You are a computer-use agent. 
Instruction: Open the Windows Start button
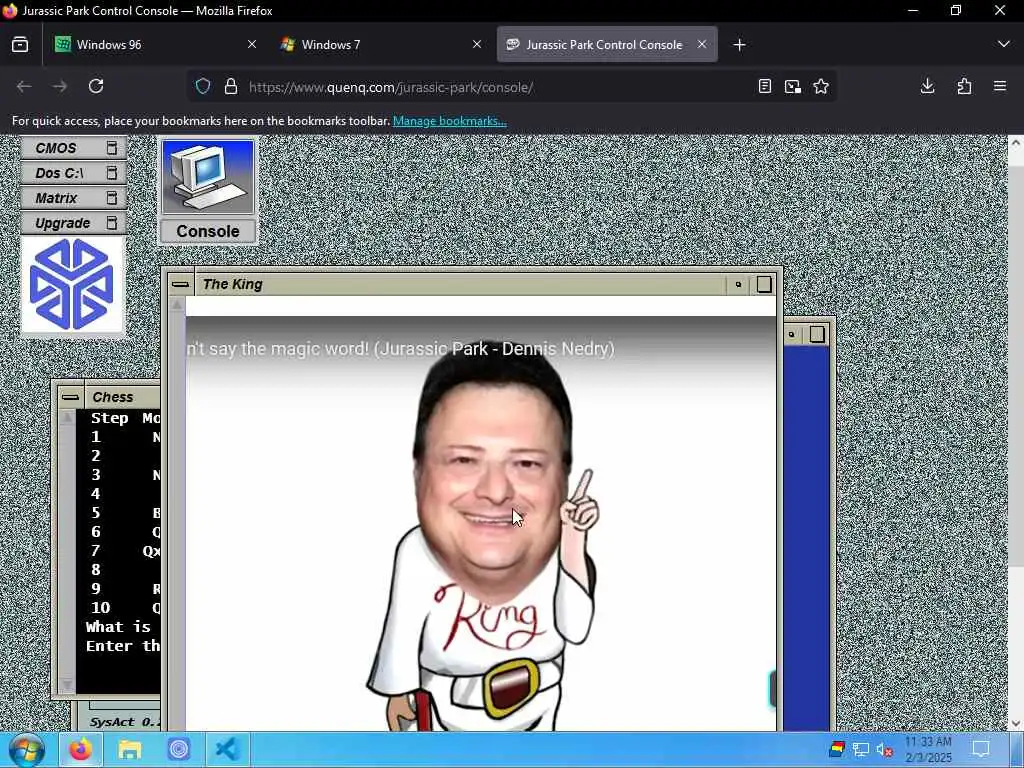[27, 750]
